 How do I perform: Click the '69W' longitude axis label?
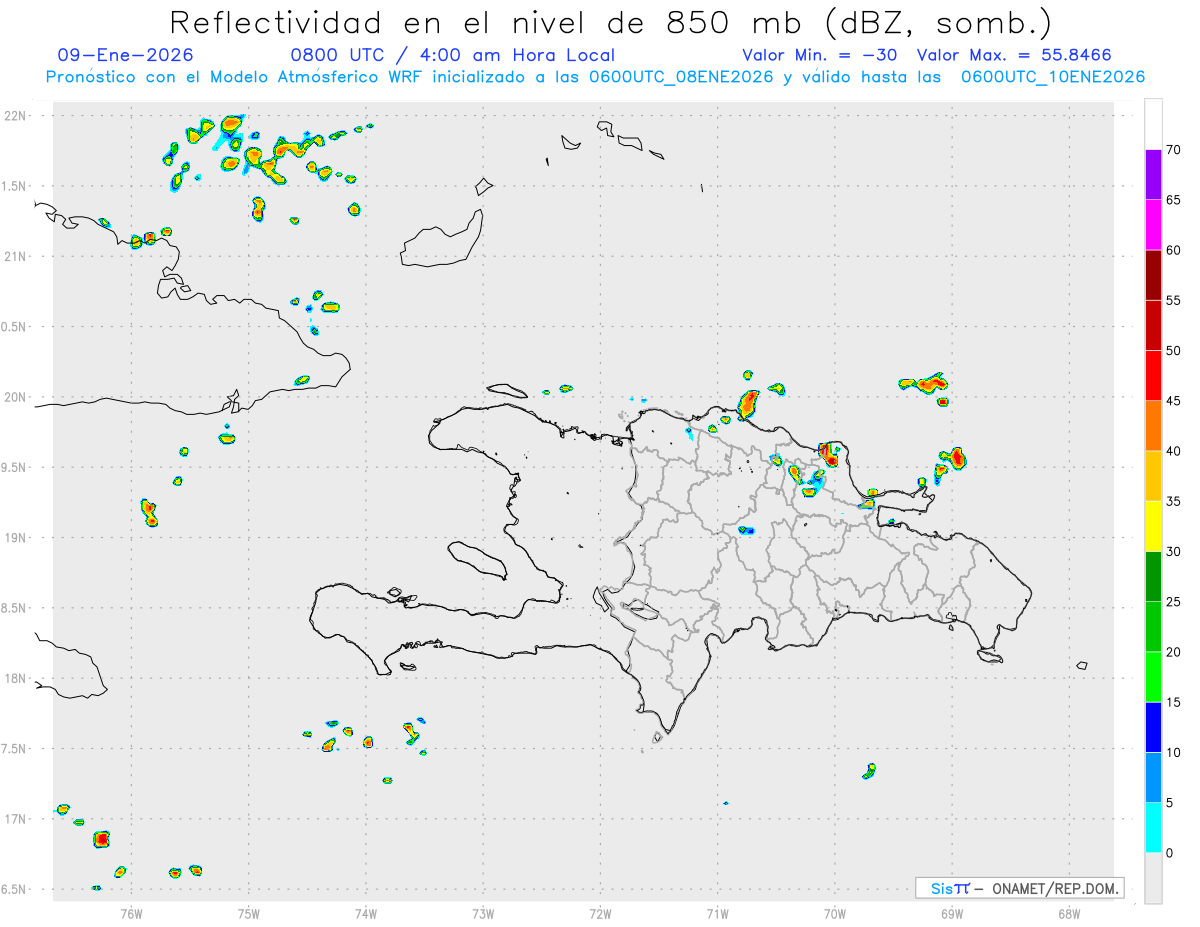tap(952, 914)
